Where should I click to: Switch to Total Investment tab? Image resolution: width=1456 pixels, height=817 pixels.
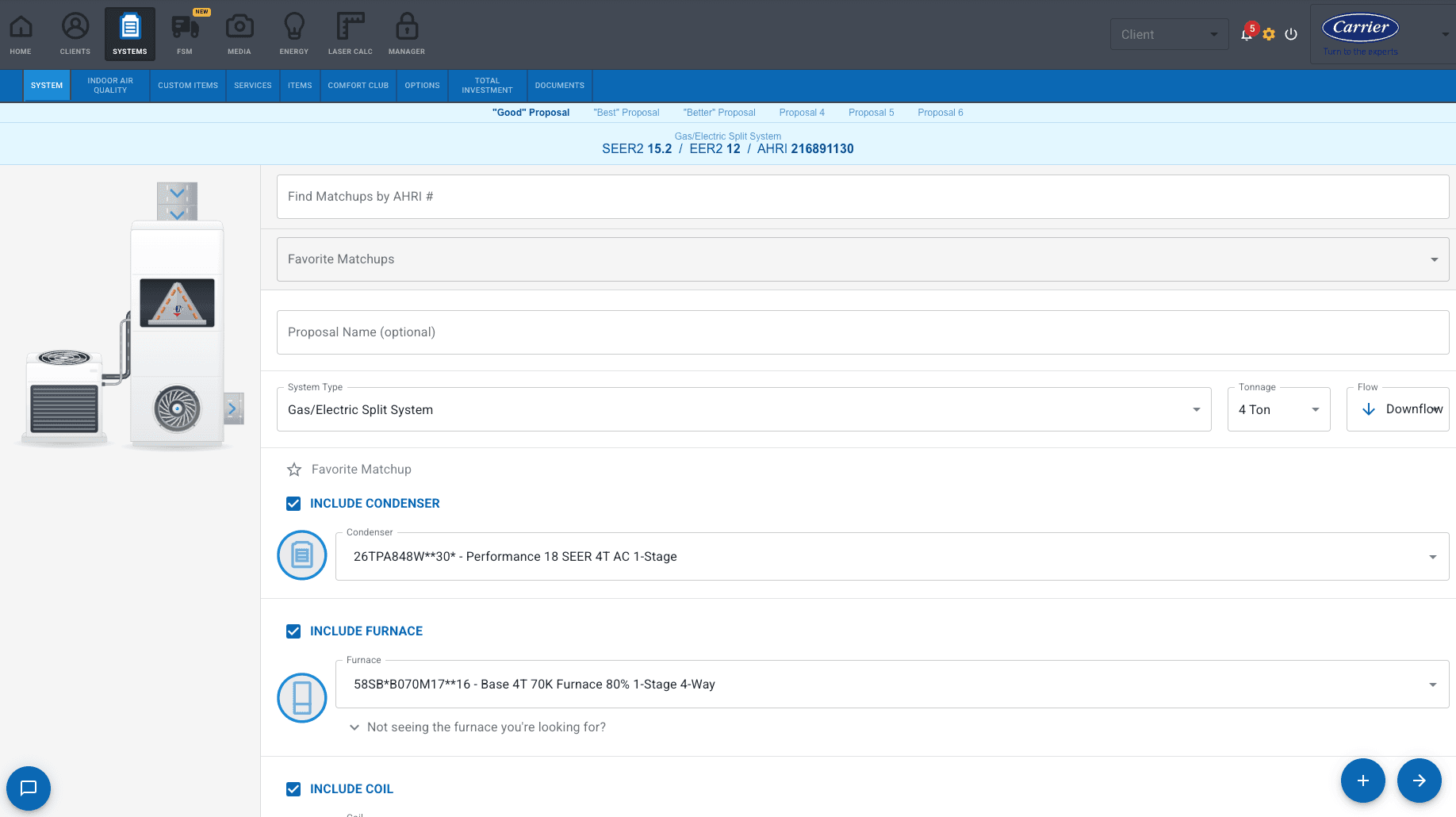(488, 86)
